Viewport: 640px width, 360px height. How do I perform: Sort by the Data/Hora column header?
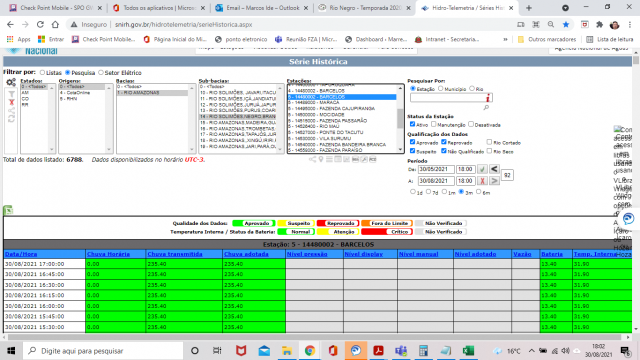(21, 254)
